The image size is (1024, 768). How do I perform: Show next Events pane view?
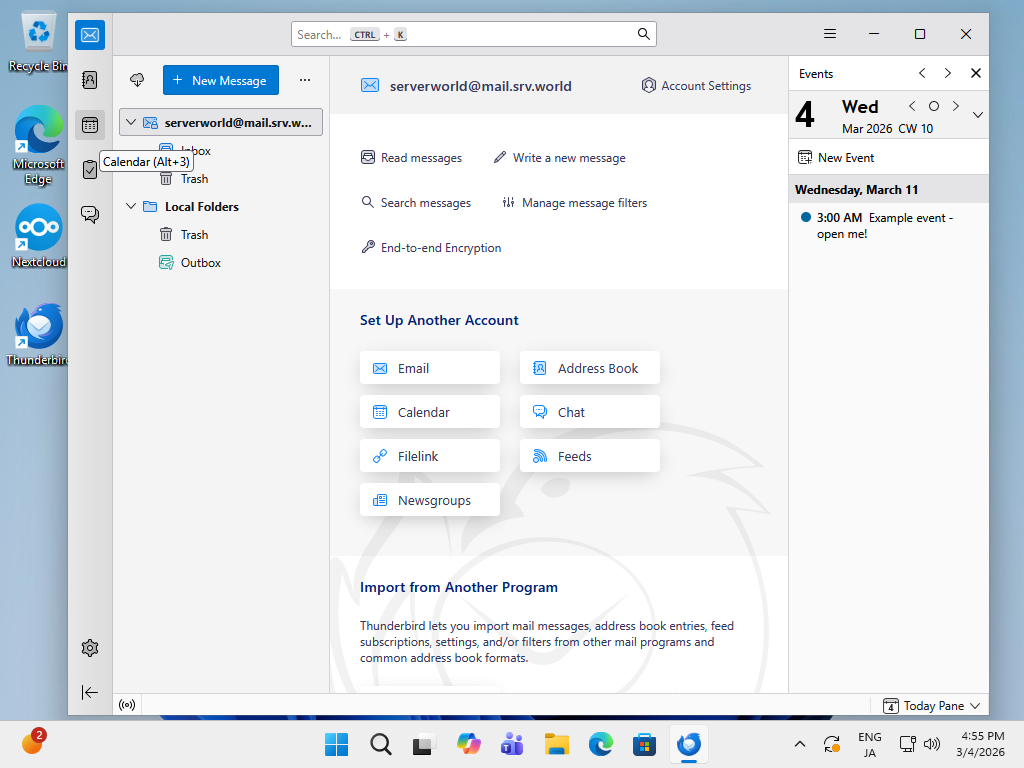coord(948,73)
